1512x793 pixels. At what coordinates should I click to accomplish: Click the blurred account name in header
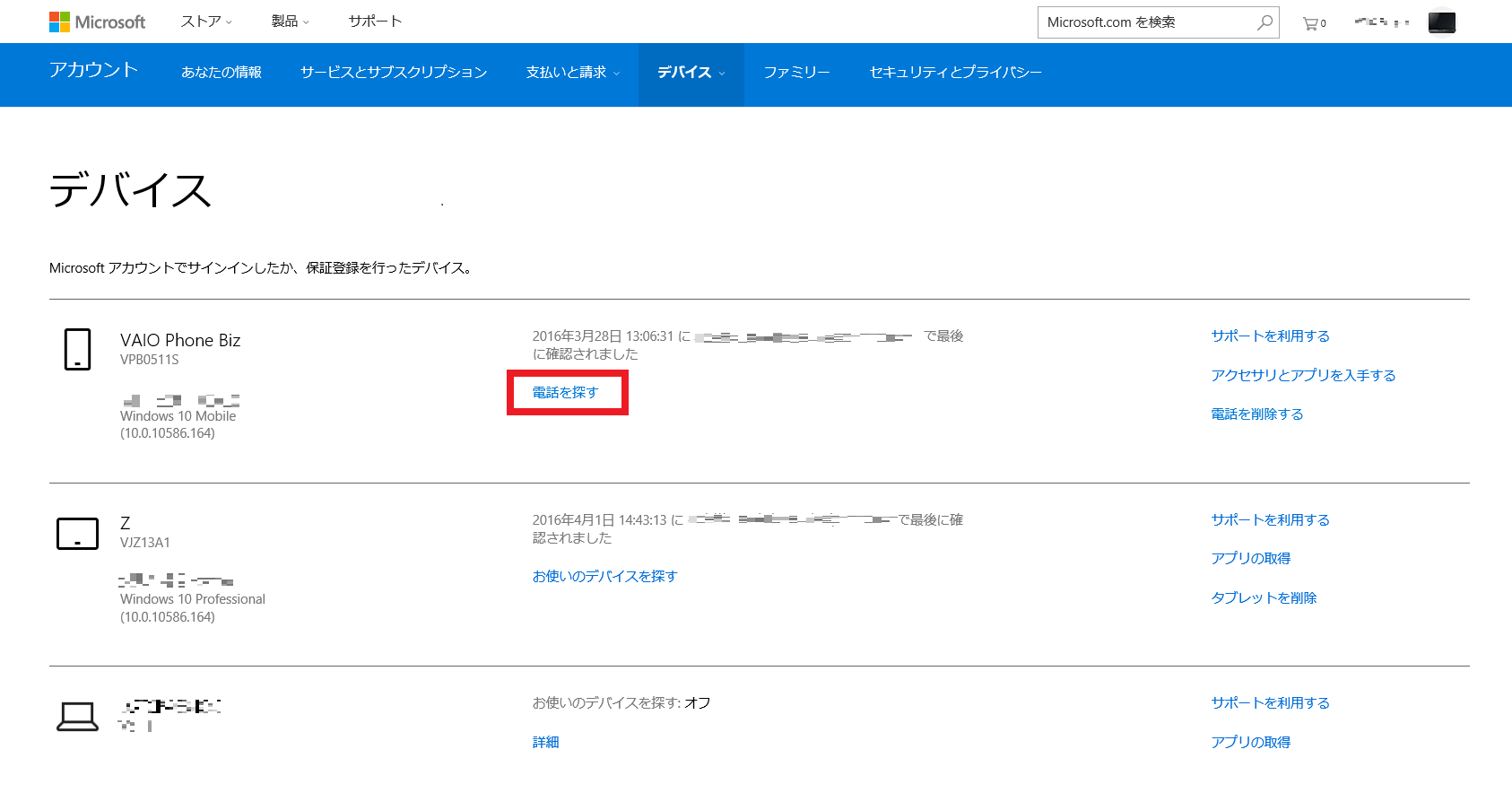[x=1382, y=22]
